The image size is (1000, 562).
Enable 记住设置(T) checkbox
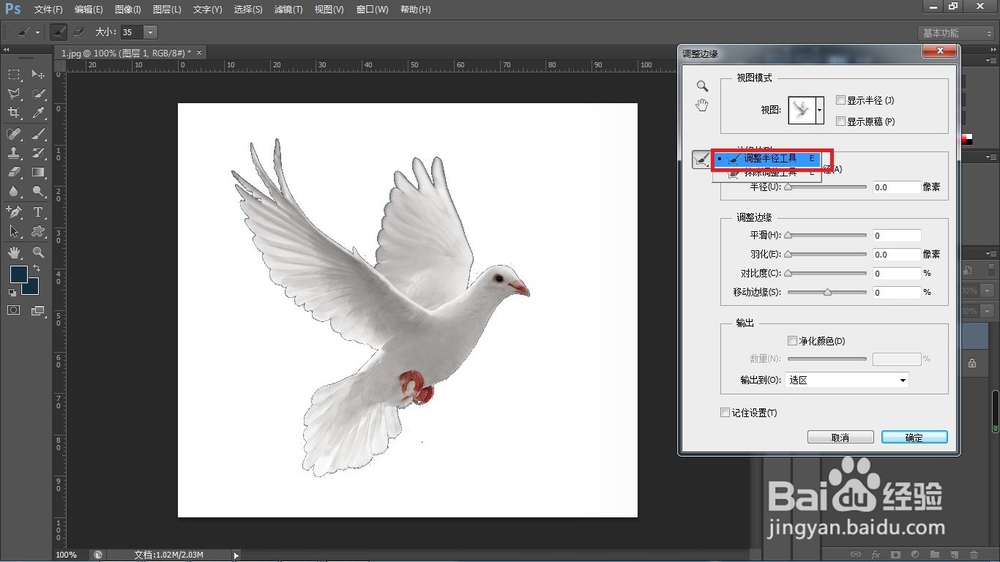click(725, 413)
